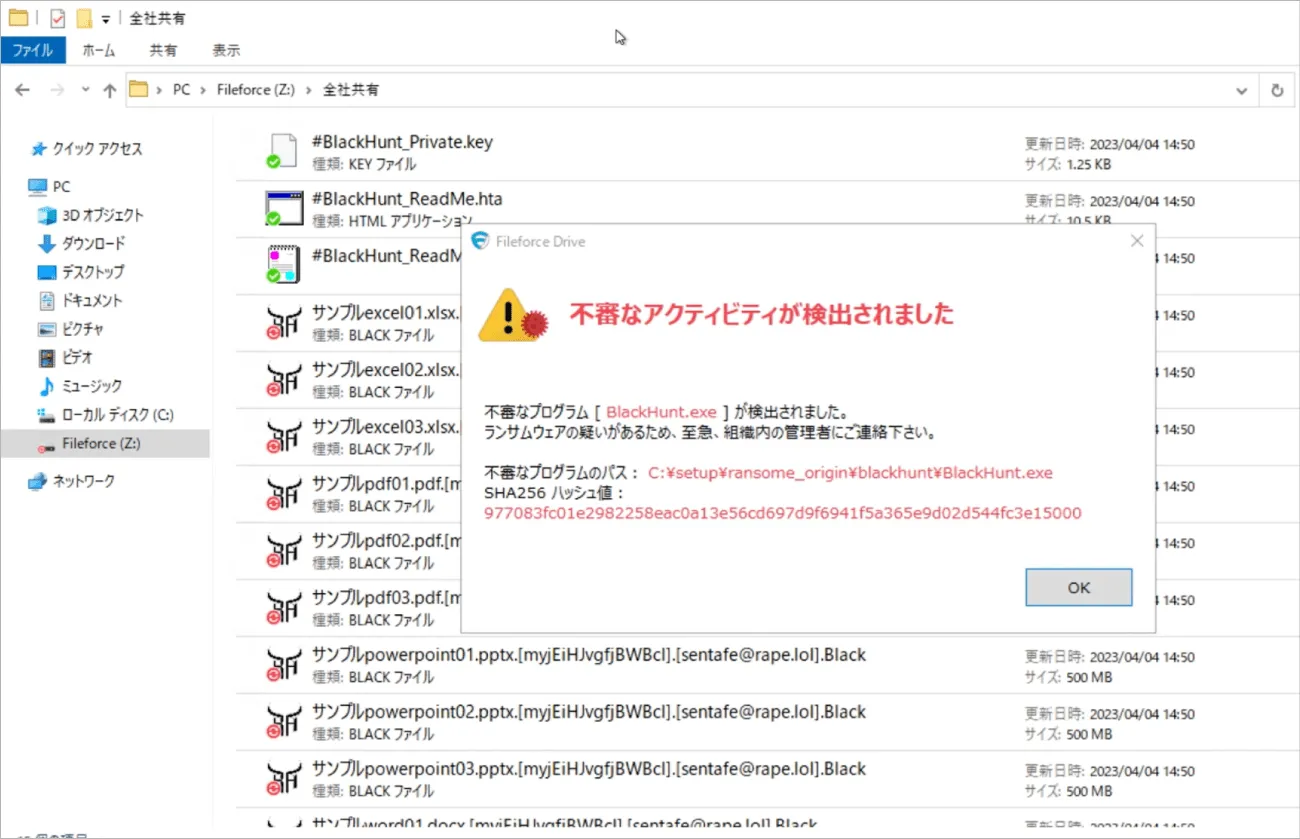Screen dimensions: 1300x839
Task: Click the Back navigation arrow
Action: pos(22,90)
